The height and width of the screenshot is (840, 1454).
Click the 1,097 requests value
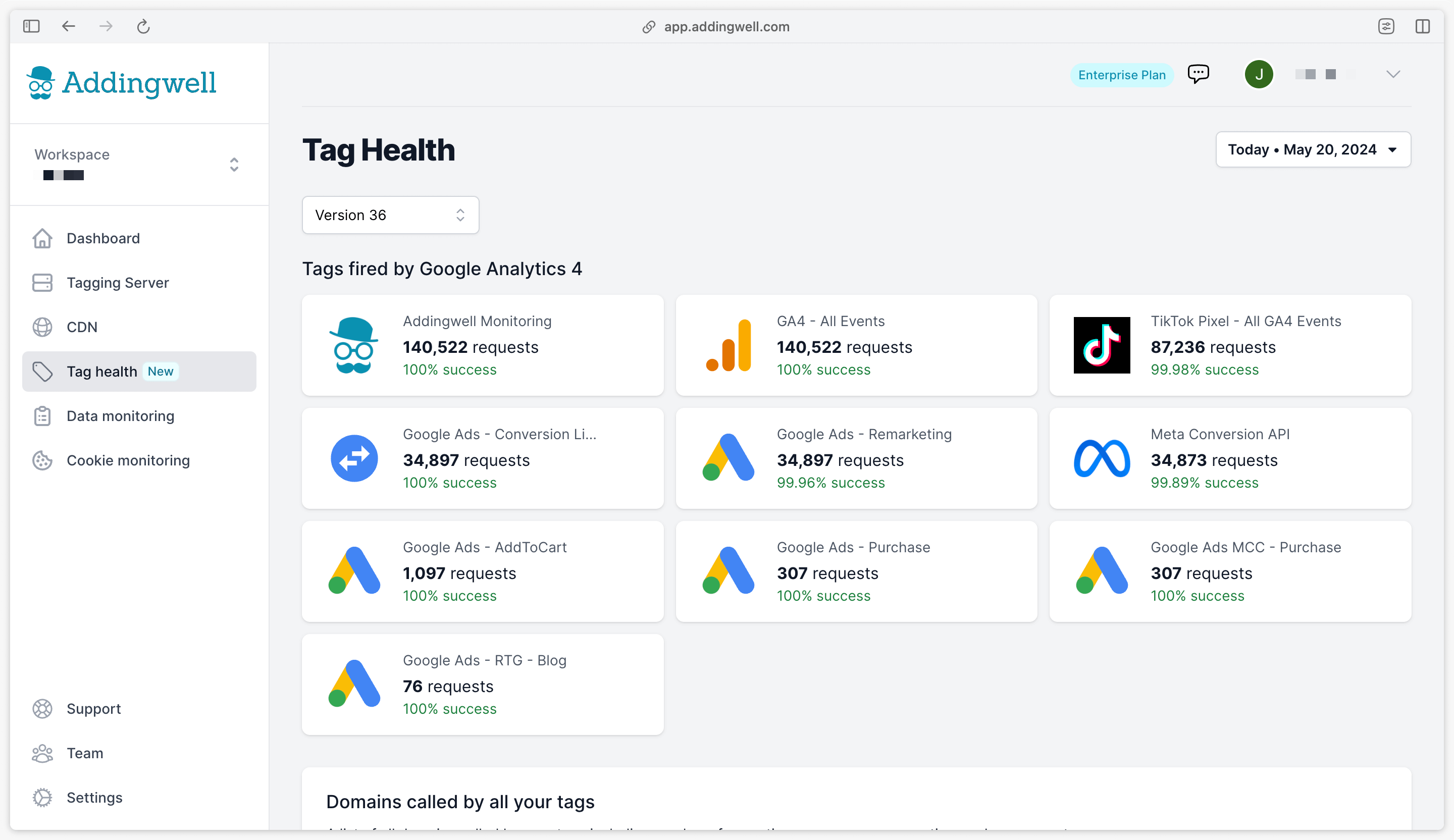tap(459, 573)
